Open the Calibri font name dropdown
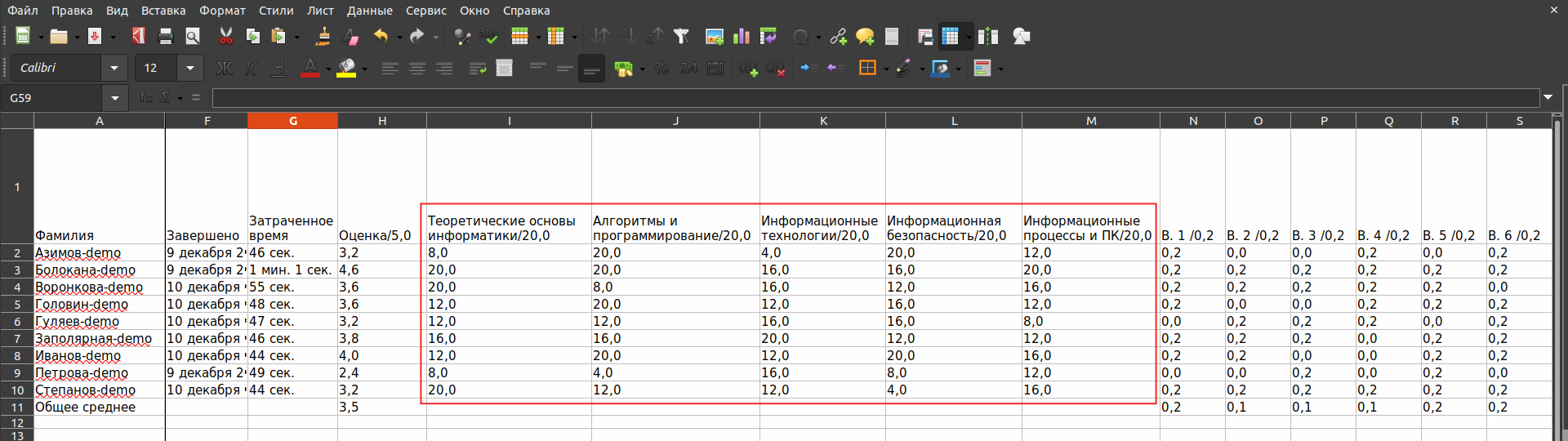The width and height of the screenshot is (1568, 441). tap(114, 68)
